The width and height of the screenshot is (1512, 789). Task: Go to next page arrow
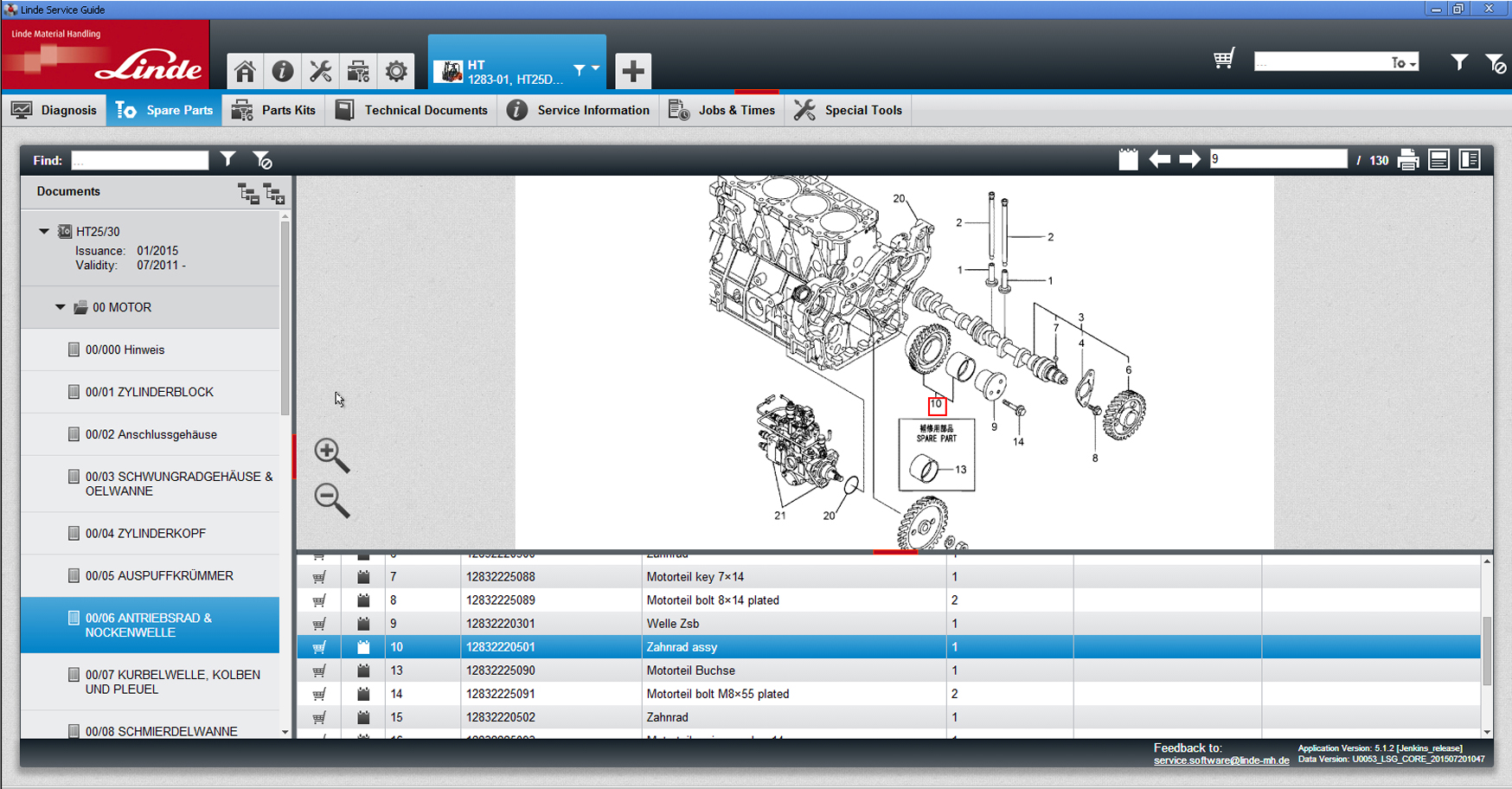(x=1189, y=160)
